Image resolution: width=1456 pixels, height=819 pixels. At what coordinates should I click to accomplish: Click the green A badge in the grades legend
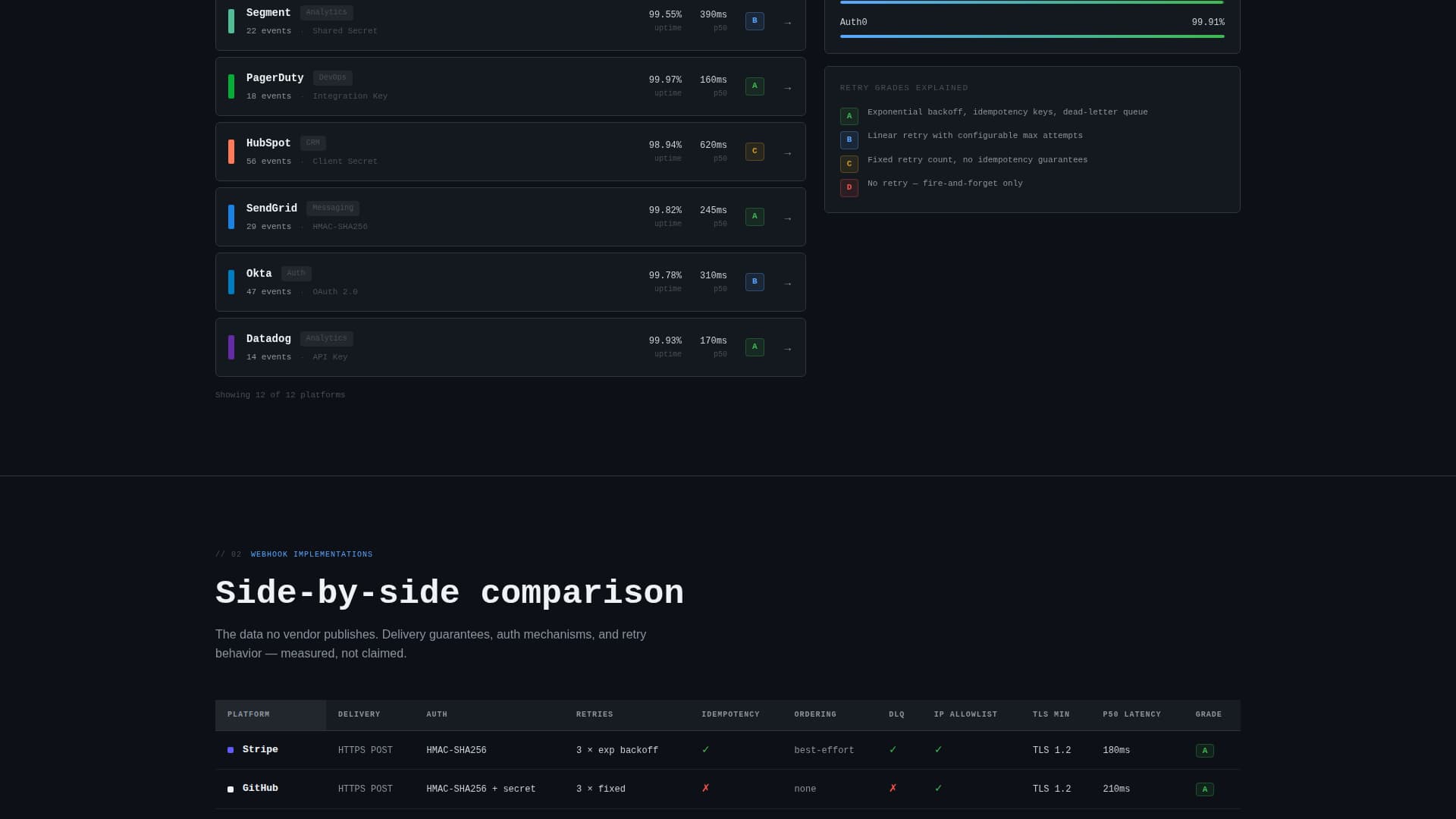(x=849, y=116)
